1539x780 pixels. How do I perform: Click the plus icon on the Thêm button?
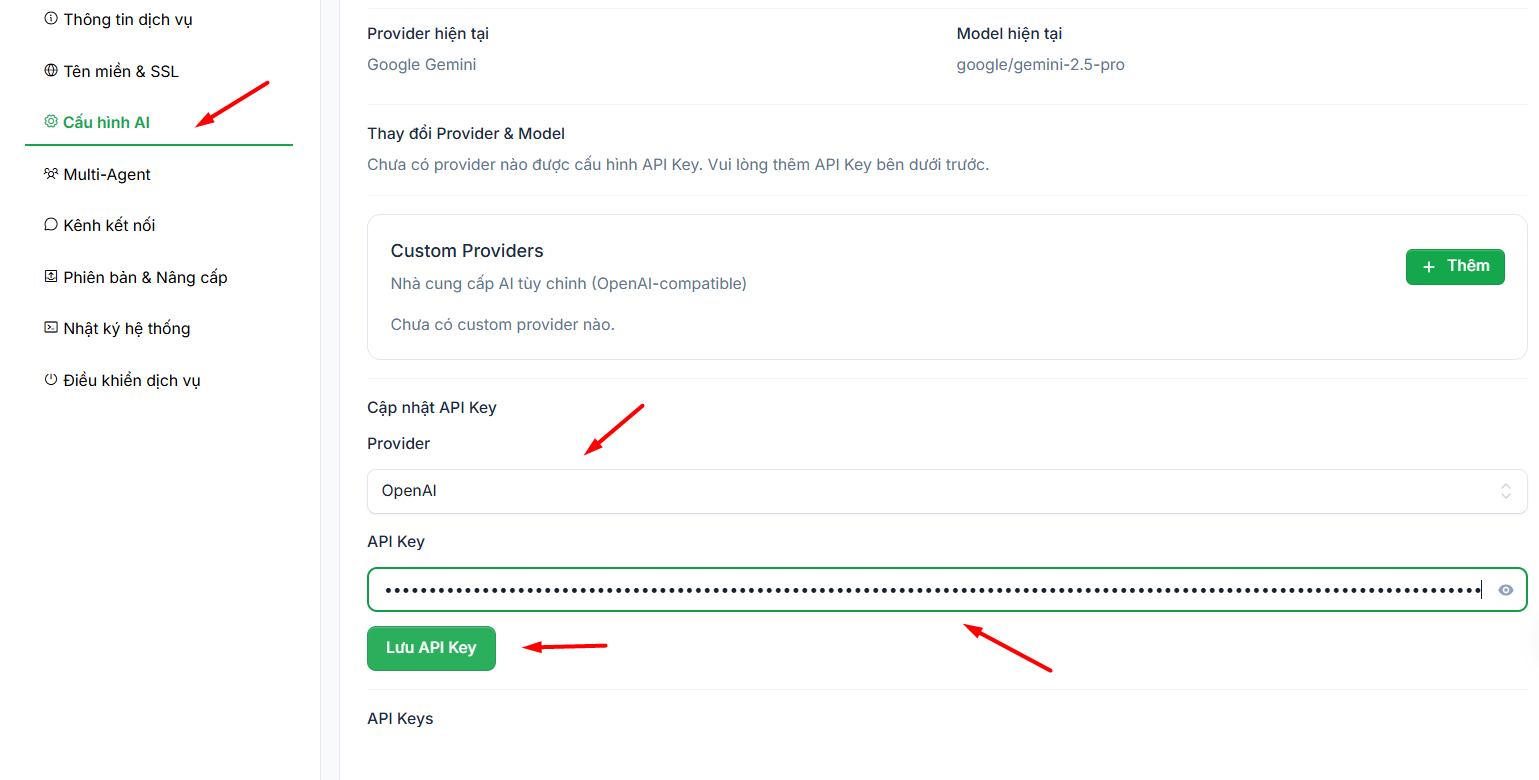[x=1429, y=266]
